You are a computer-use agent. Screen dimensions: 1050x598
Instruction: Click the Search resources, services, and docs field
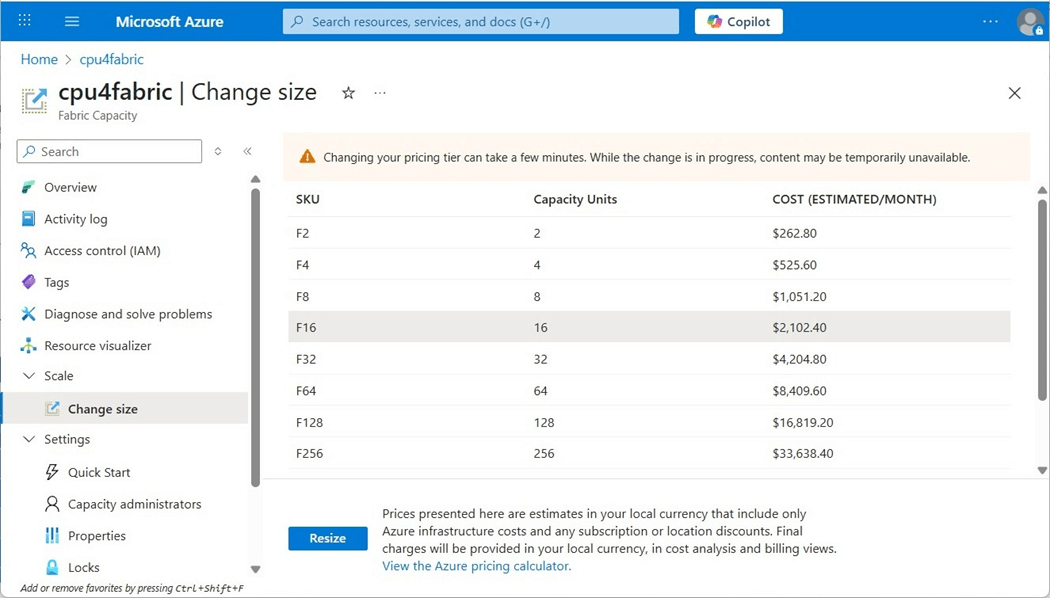coord(480,21)
